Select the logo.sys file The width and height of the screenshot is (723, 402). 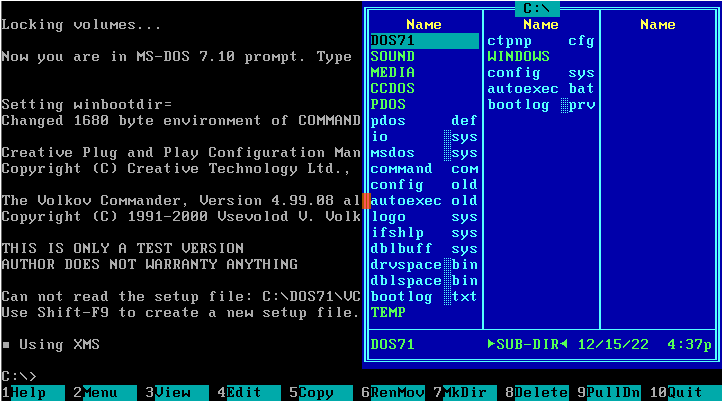(424, 217)
